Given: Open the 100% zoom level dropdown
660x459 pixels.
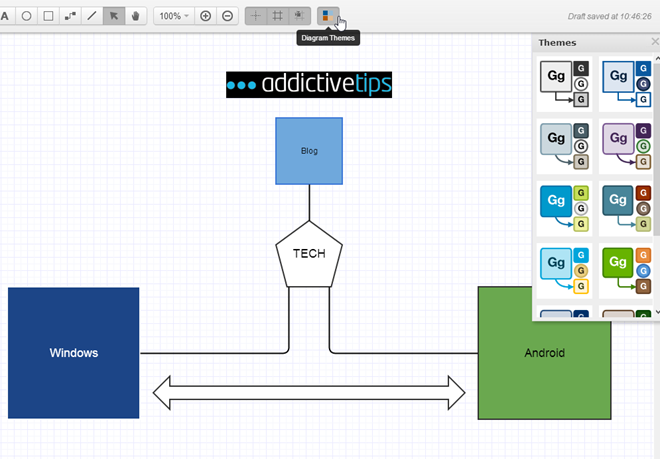Looking at the screenshot, I should tap(174, 16).
